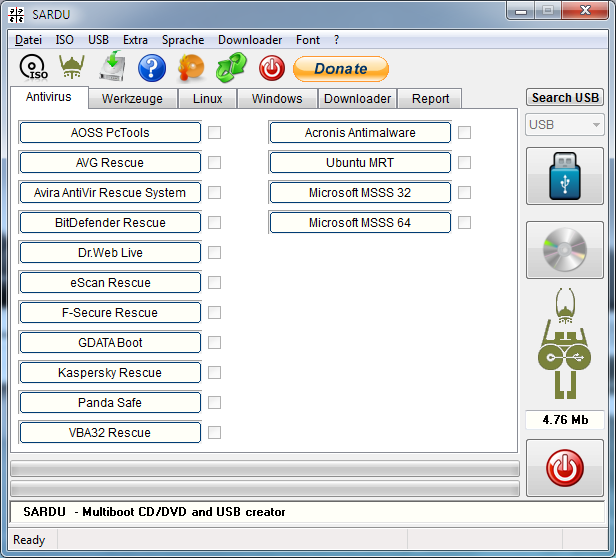Open the Downloader menu in menu bar

[x=250, y=40]
